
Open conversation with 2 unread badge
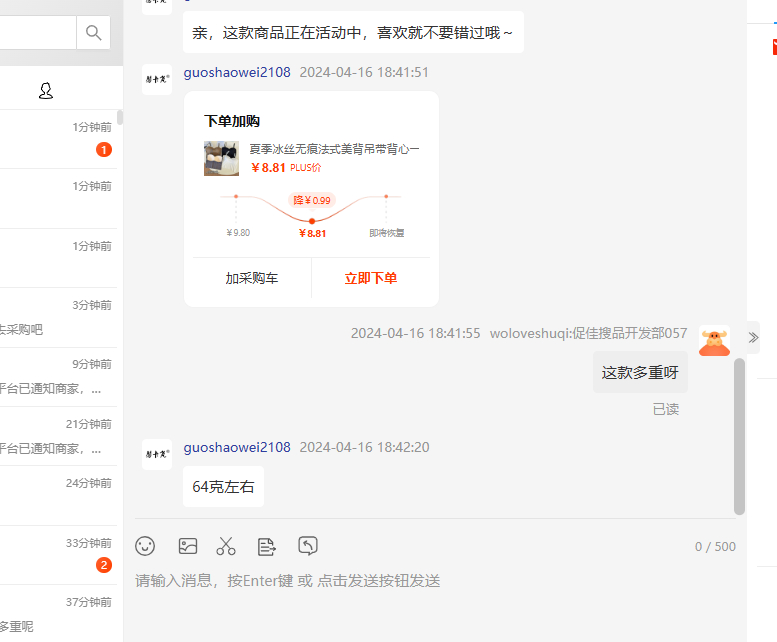tap(60, 554)
